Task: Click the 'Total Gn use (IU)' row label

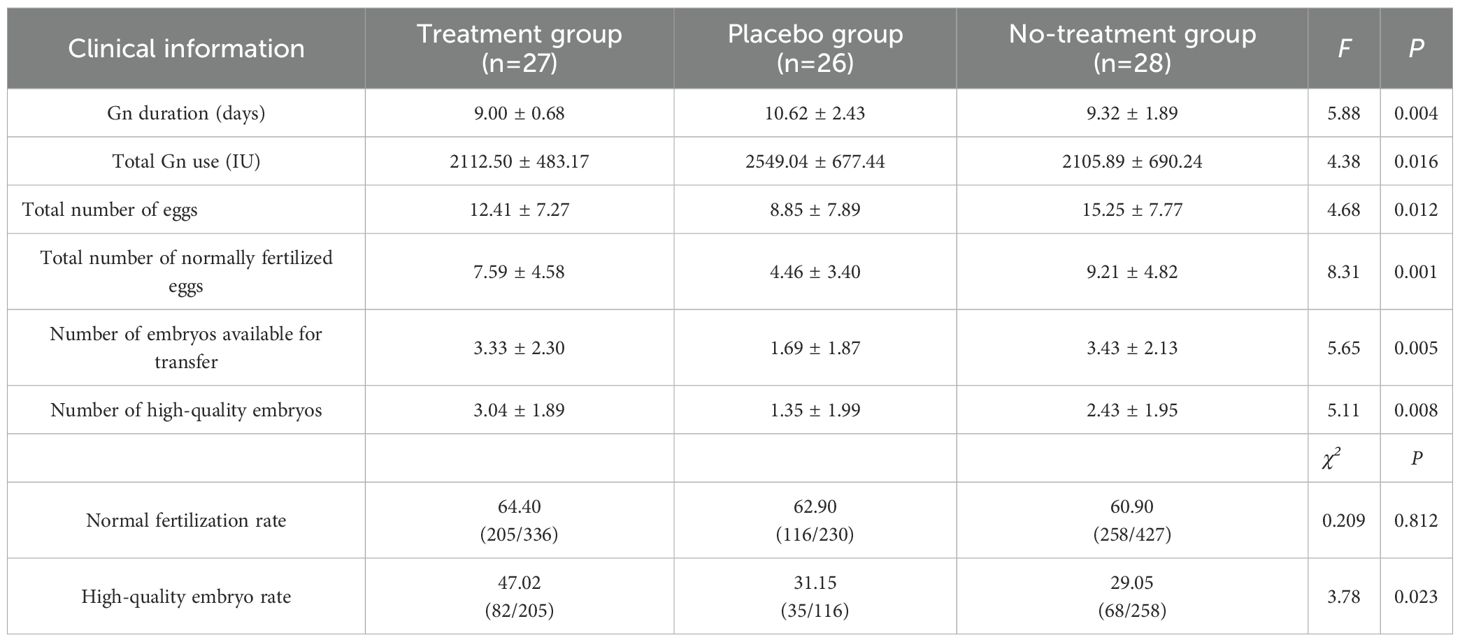Action: point(187,162)
